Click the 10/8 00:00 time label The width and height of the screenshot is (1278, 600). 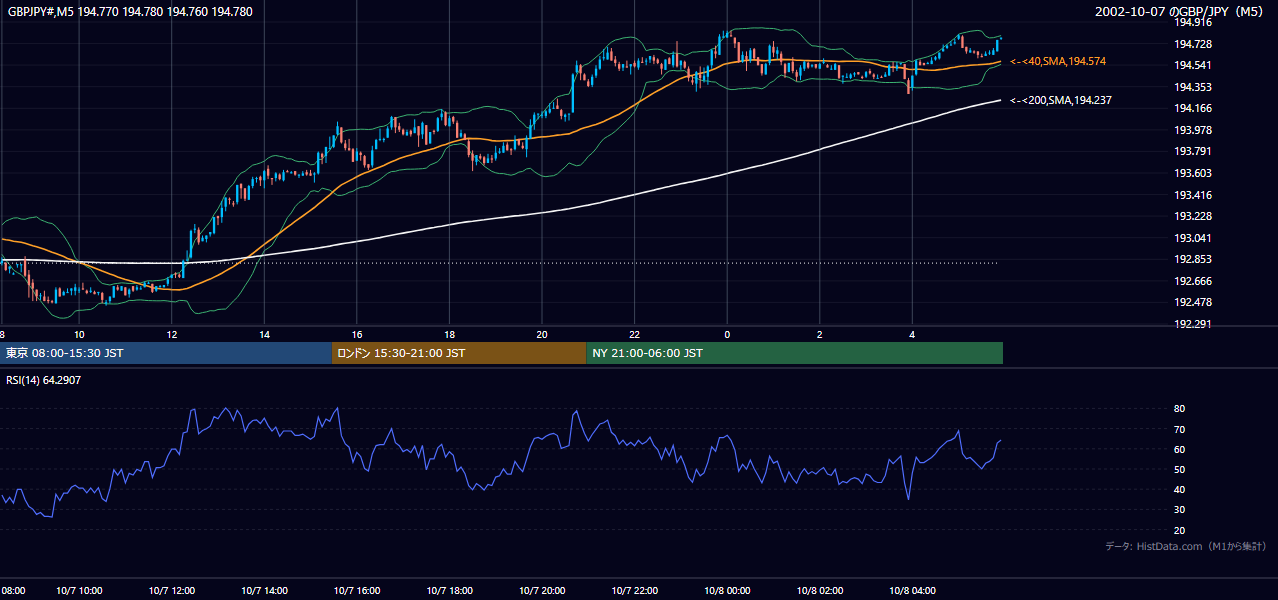727,590
